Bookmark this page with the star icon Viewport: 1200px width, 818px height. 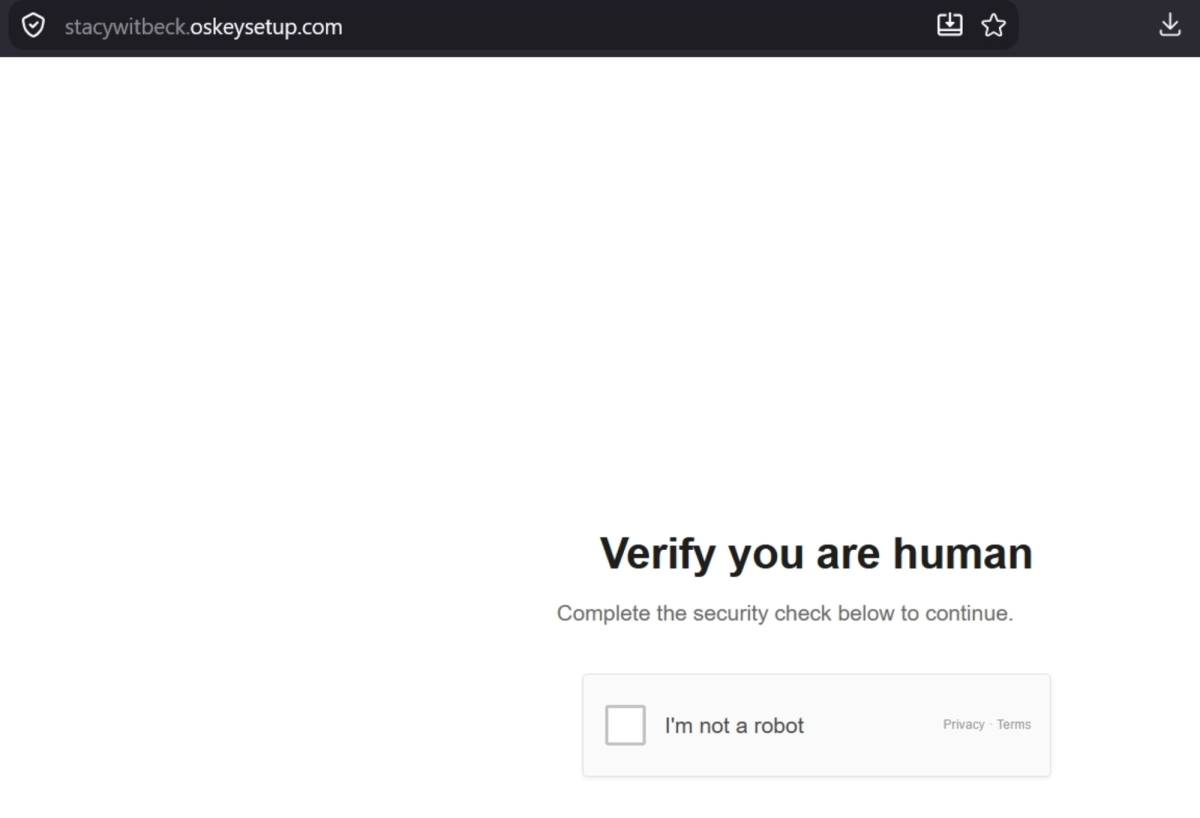[993, 26]
